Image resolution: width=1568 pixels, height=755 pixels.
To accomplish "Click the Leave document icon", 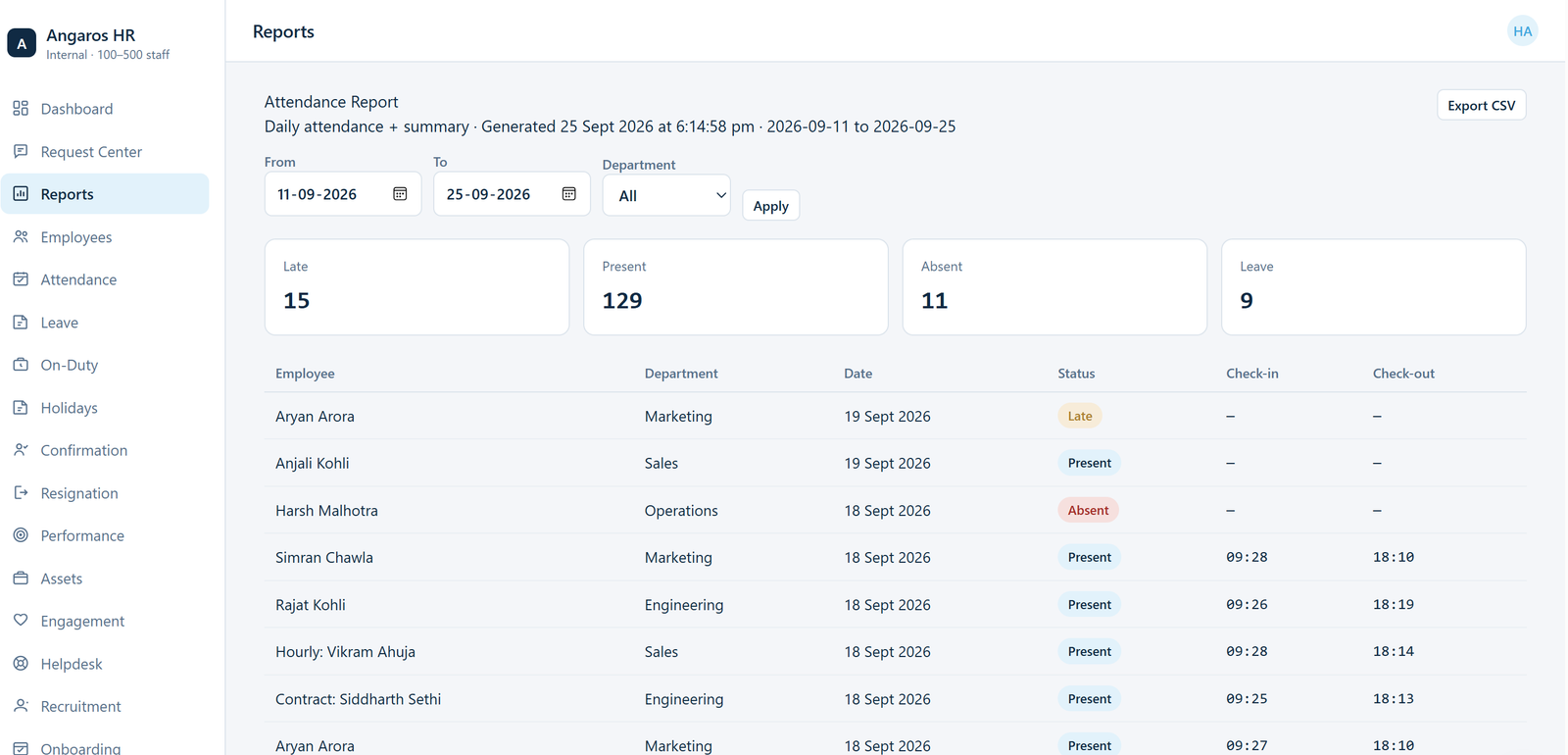I will [21, 322].
